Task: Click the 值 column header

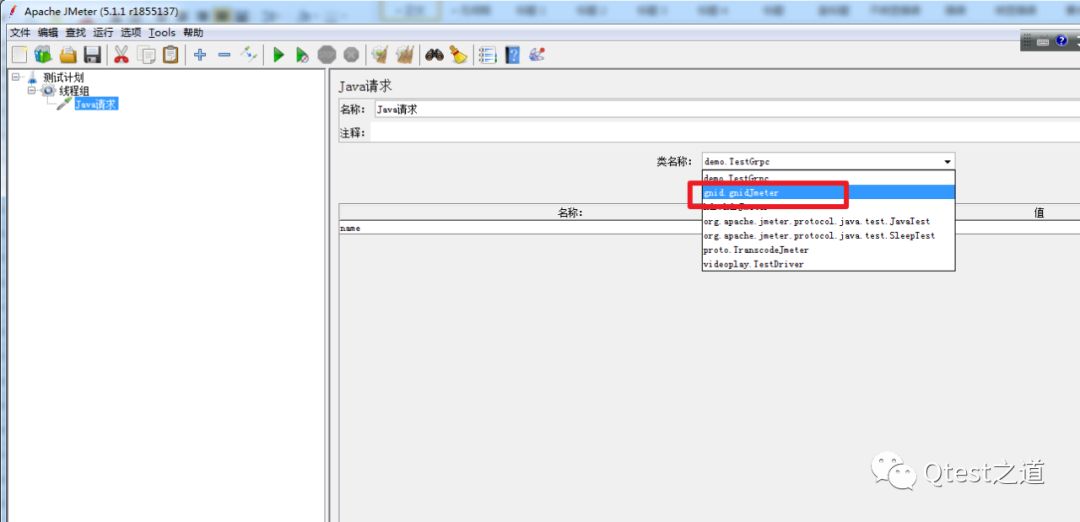Action: (1039, 213)
